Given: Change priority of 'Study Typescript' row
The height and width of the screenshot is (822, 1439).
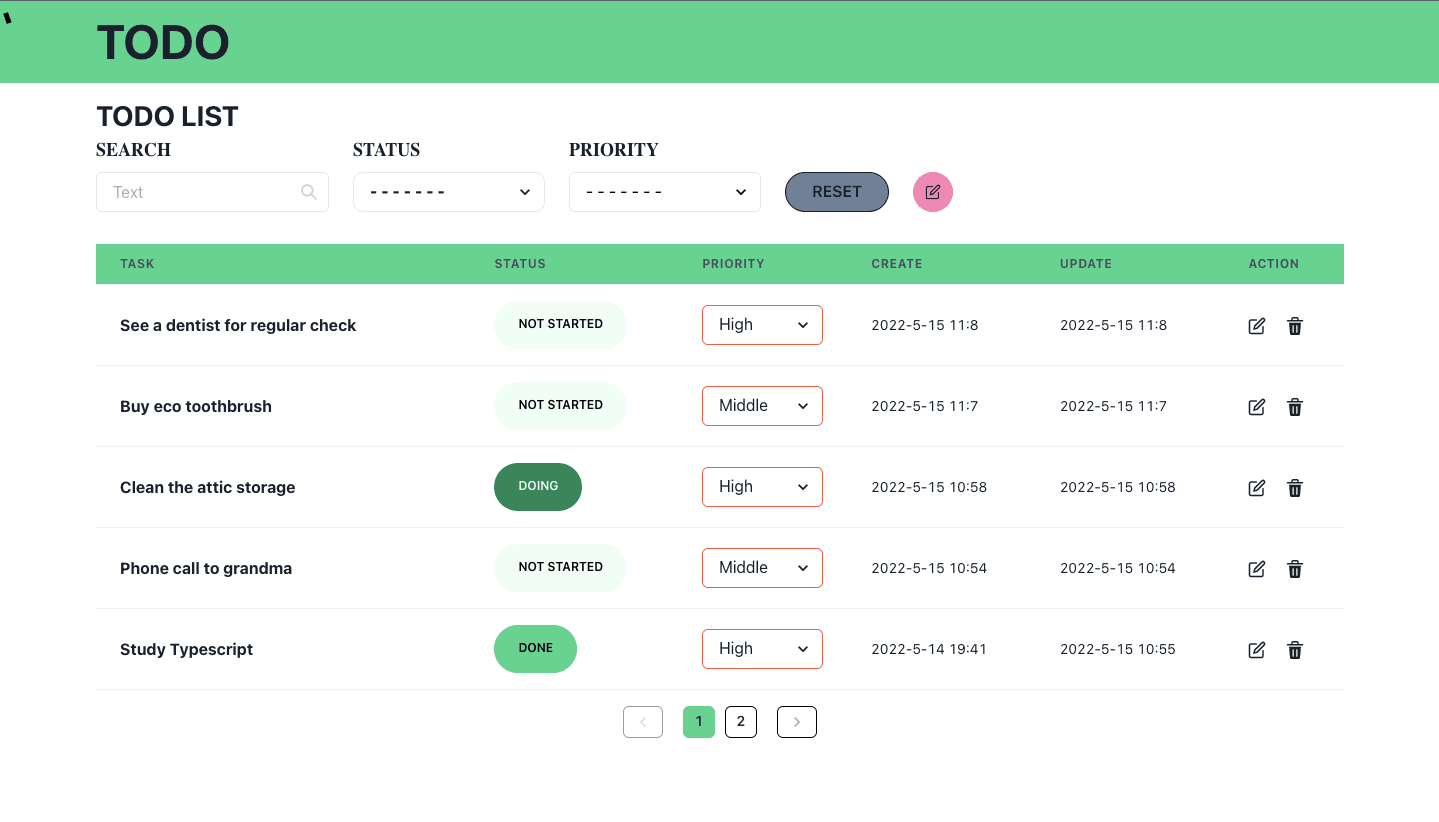Looking at the screenshot, I should pyautogui.click(x=762, y=649).
